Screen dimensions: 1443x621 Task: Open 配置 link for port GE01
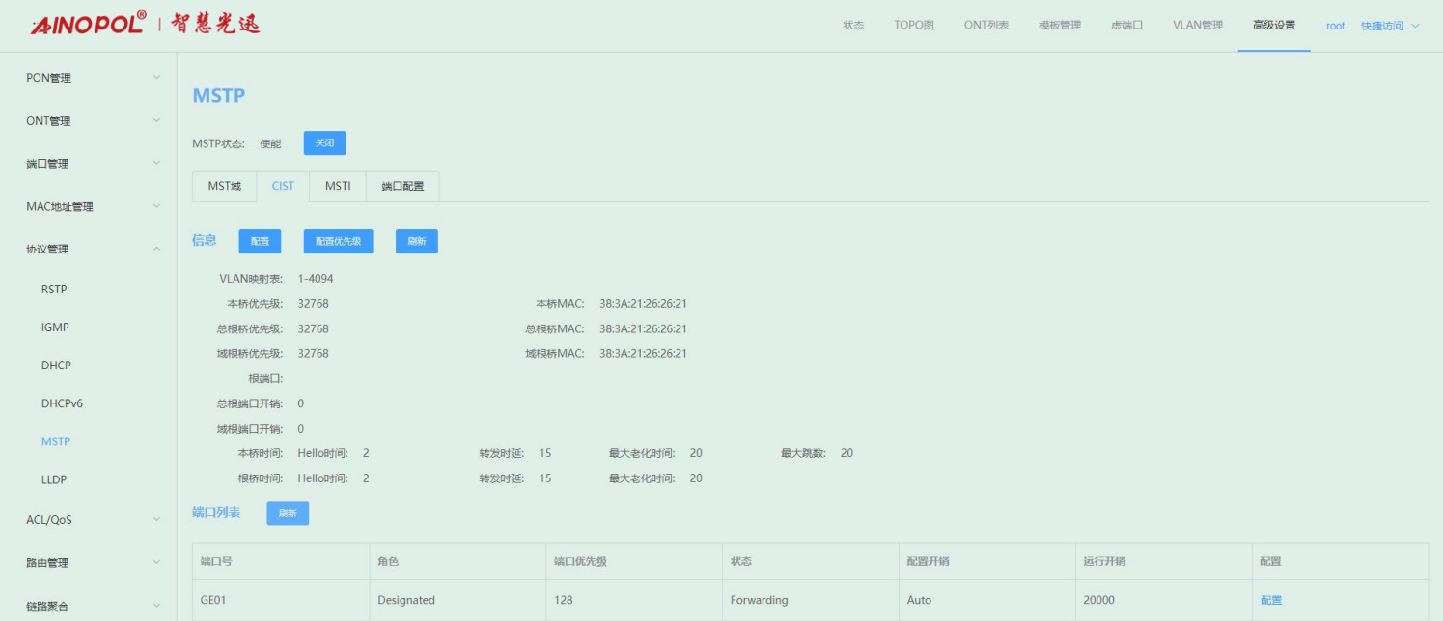click(1271, 600)
